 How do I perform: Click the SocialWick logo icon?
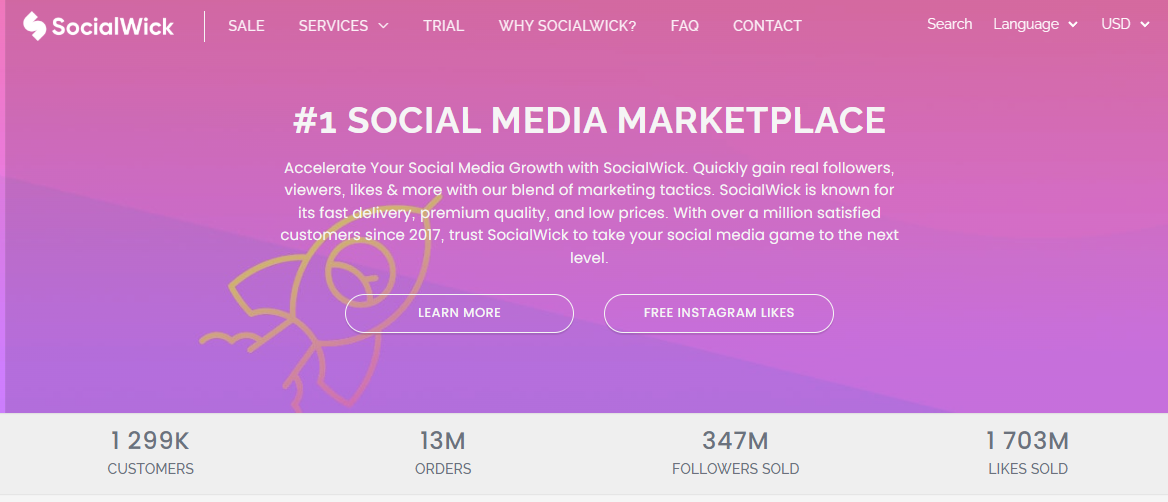tap(35, 26)
